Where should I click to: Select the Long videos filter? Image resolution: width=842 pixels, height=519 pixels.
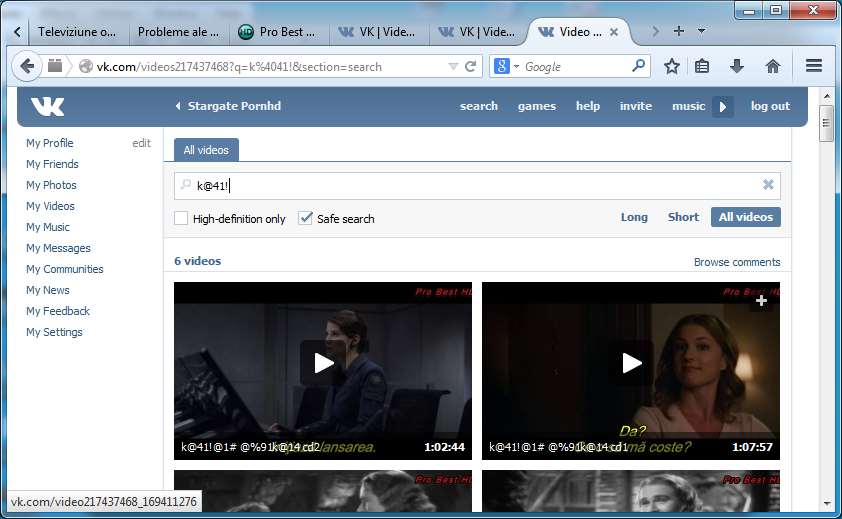pyautogui.click(x=634, y=217)
